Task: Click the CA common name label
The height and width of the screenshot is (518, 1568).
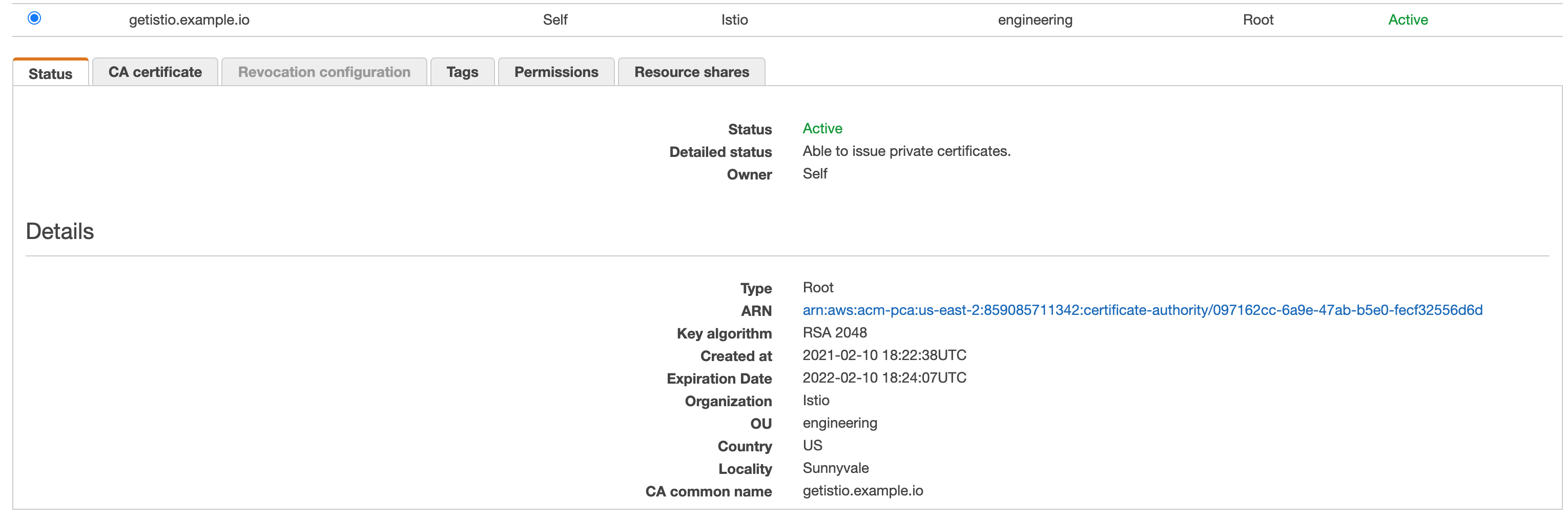Action: coord(709,491)
